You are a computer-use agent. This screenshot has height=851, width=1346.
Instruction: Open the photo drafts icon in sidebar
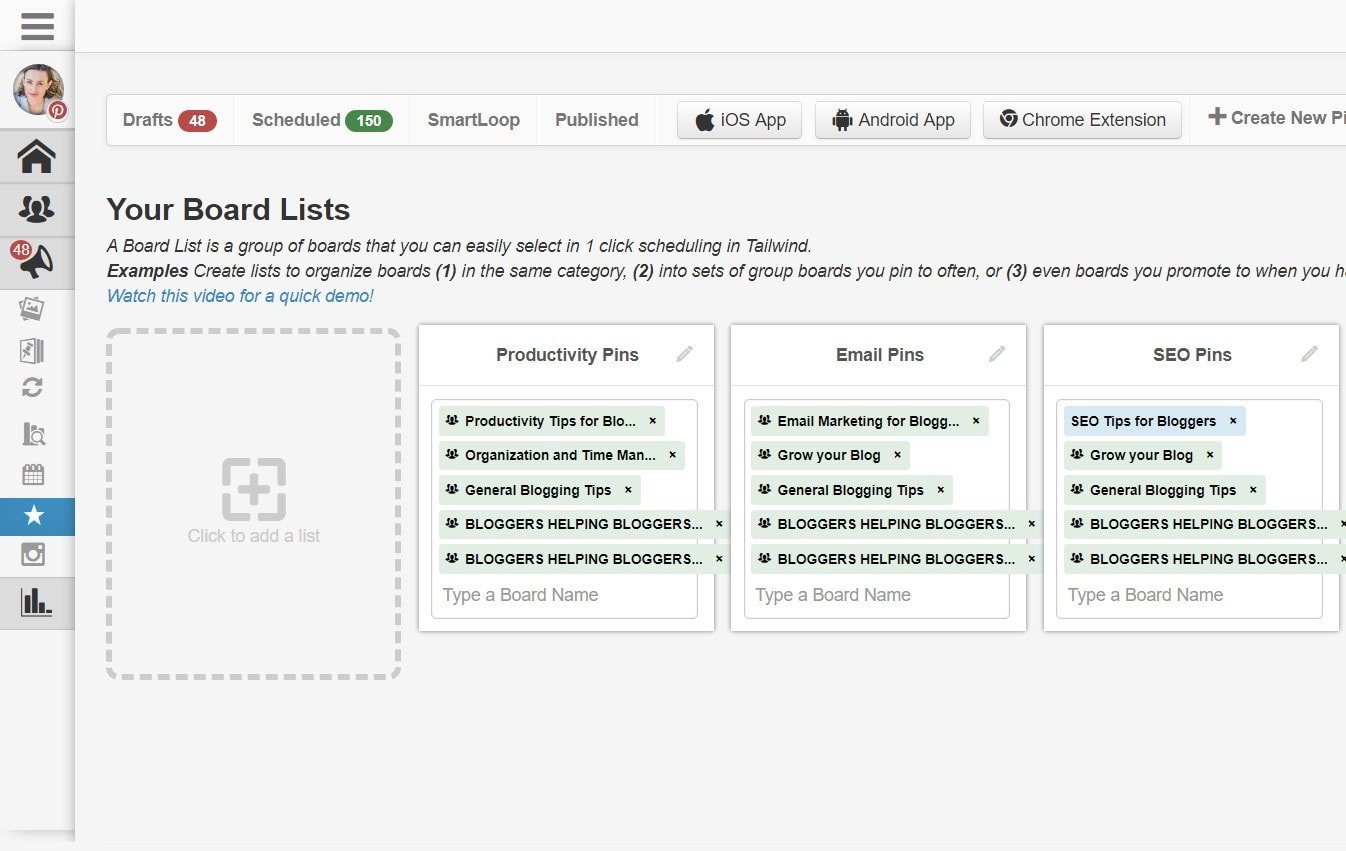point(32,308)
